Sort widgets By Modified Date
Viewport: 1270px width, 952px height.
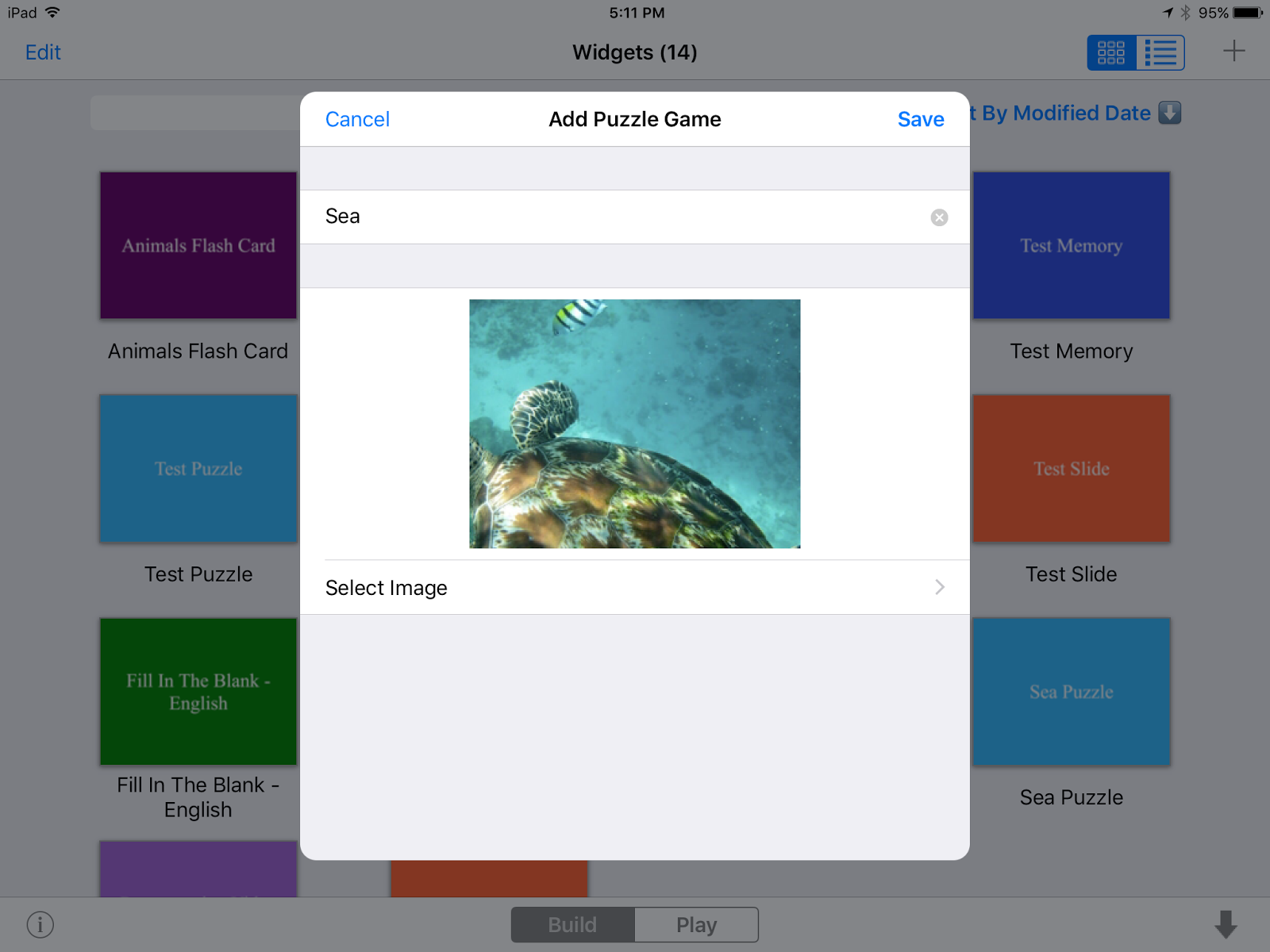(x=1060, y=113)
